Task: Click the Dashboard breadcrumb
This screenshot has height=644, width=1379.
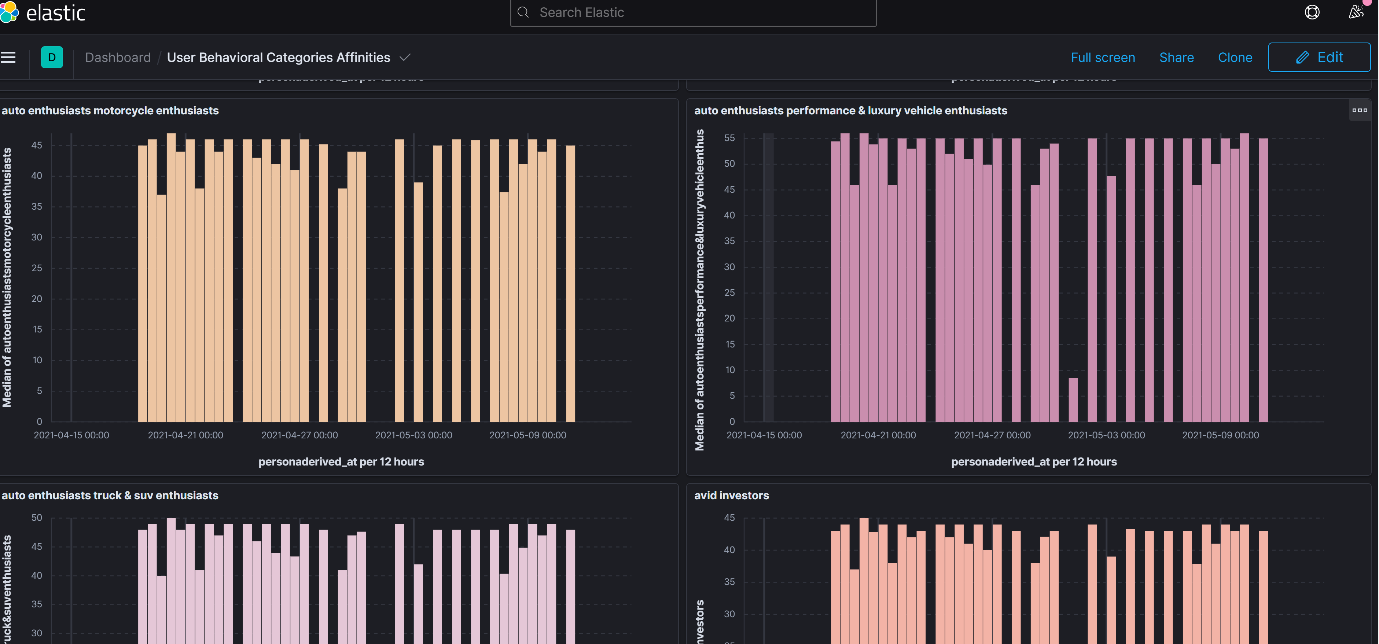Action: point(117,57)
